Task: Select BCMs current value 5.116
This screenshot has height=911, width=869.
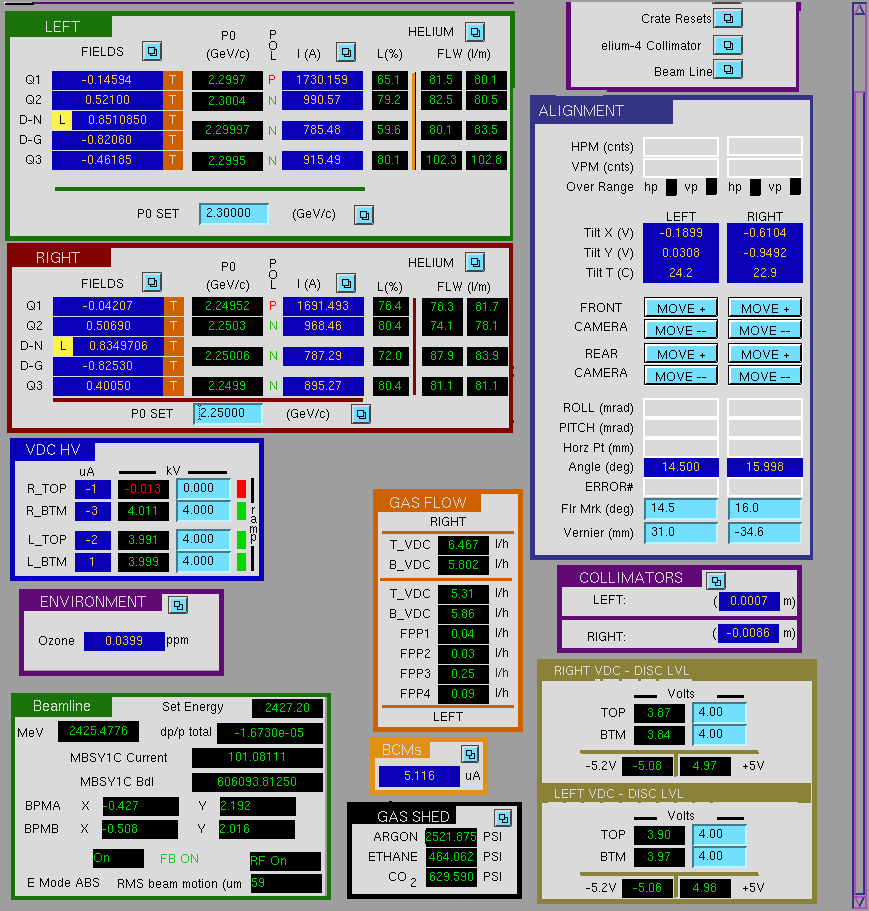Action: click(x=419, y=776)
